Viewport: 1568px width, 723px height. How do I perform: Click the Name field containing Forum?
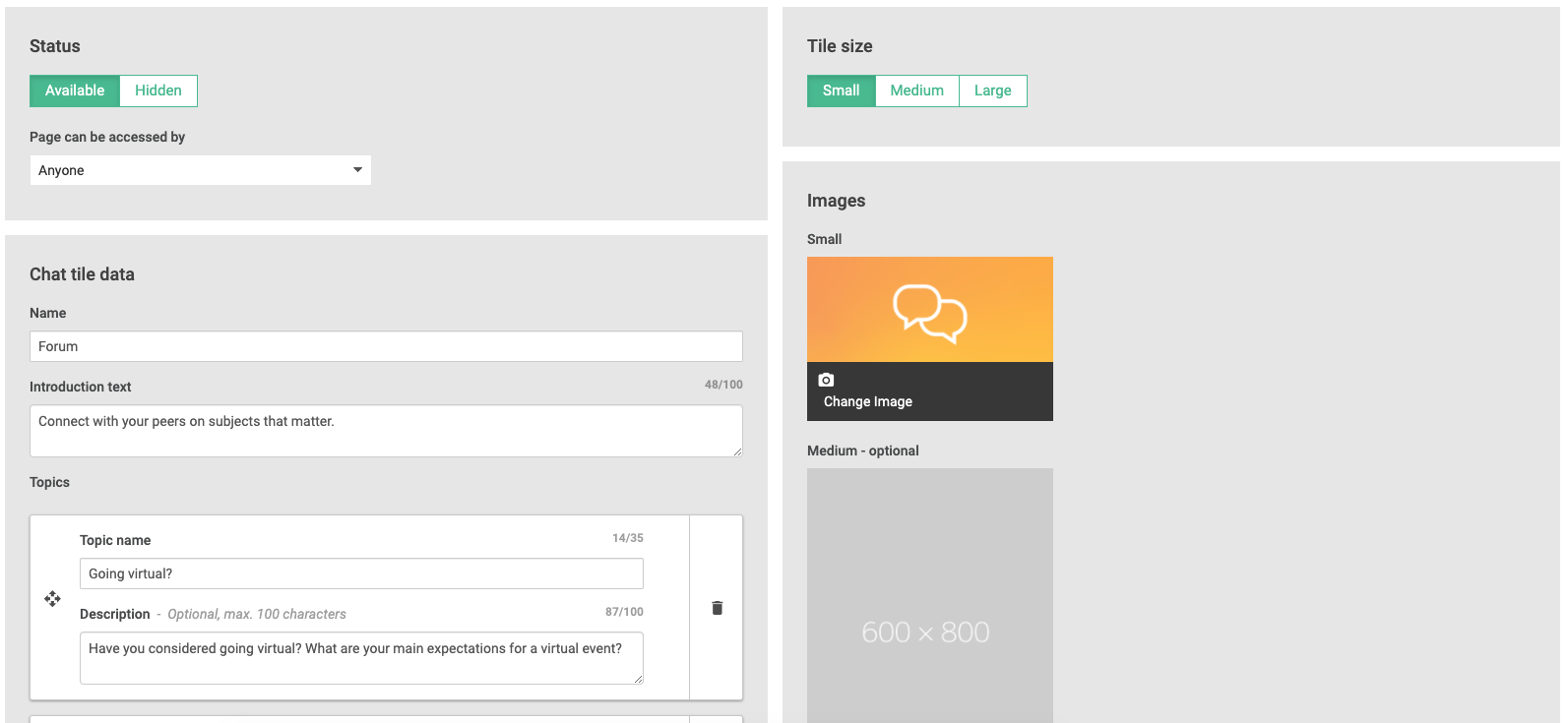(x=386, y=346)
